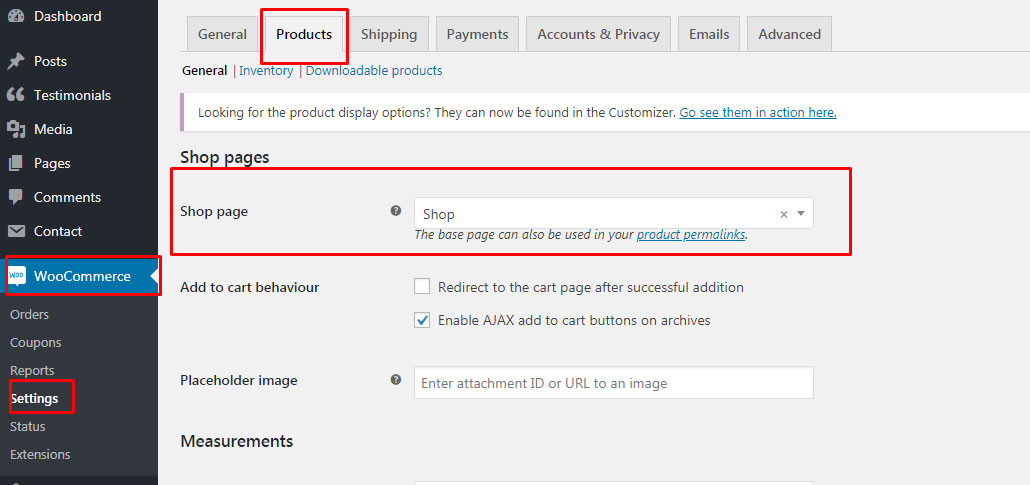The height and width of the screenshot is (485, 1030).
Task: Click the Comments speech bubble icon
Action: [16, 198]
